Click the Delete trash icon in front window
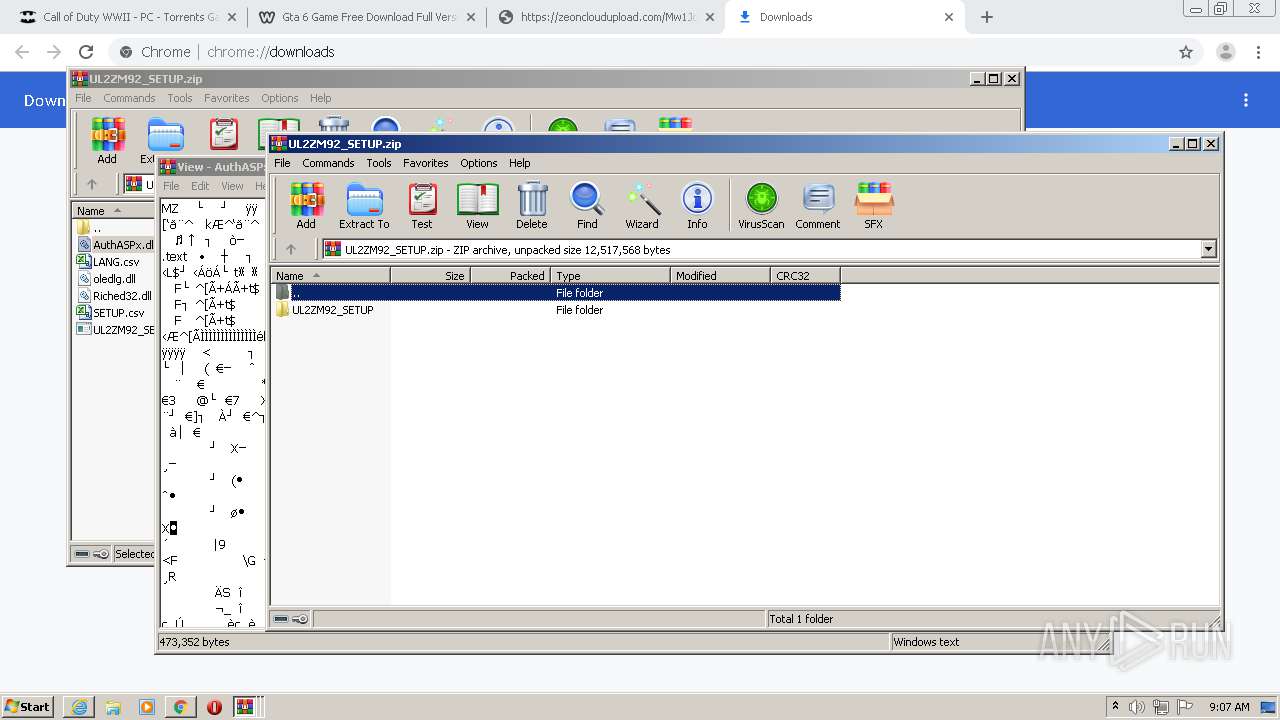Screen dimensions: 1280x720 (532, 206)
